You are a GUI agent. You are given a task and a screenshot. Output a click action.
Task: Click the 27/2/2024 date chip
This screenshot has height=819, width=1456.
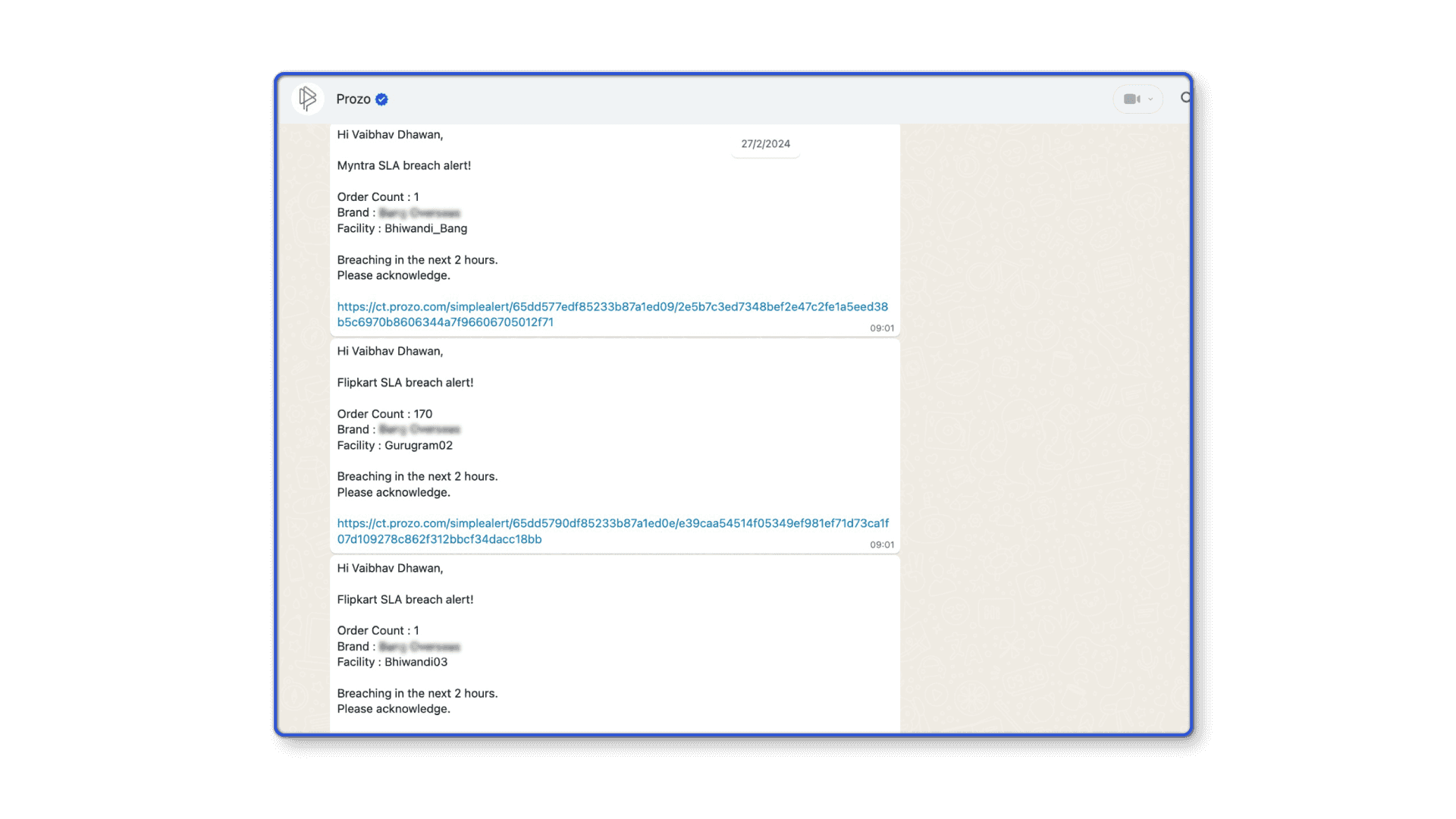coord(766,144)
